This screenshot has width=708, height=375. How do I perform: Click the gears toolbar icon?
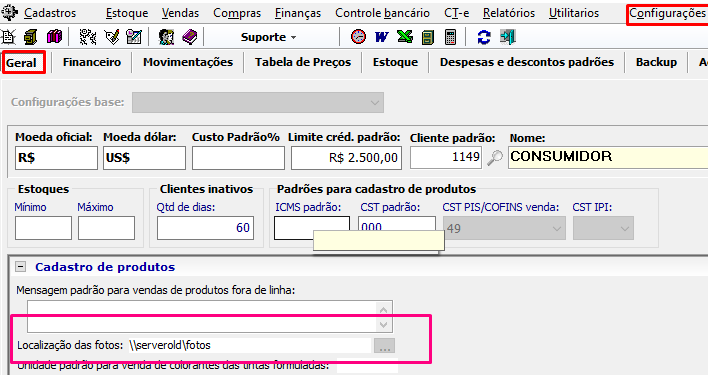(x=88, y=37)
